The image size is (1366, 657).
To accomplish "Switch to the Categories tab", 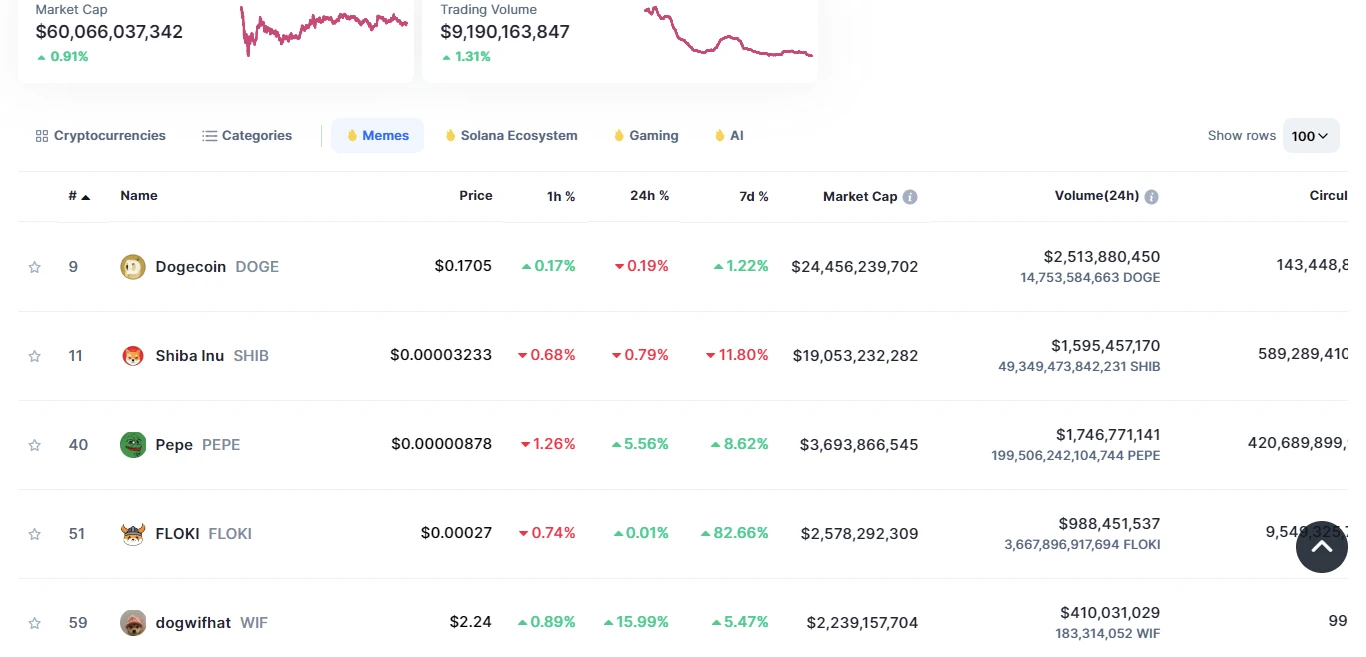I will tap(247, 136).
